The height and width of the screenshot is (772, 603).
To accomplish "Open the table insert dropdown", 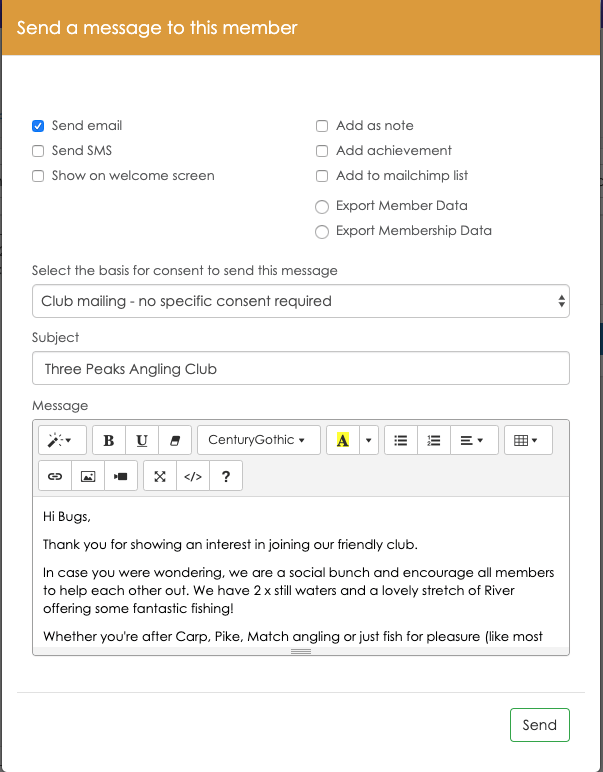I will 527,440.
